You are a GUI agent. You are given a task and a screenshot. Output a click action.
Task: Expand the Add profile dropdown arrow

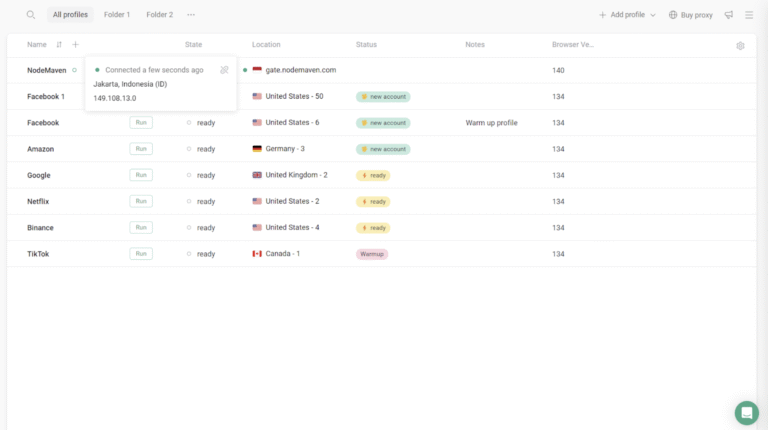click(x=653, y=15)
